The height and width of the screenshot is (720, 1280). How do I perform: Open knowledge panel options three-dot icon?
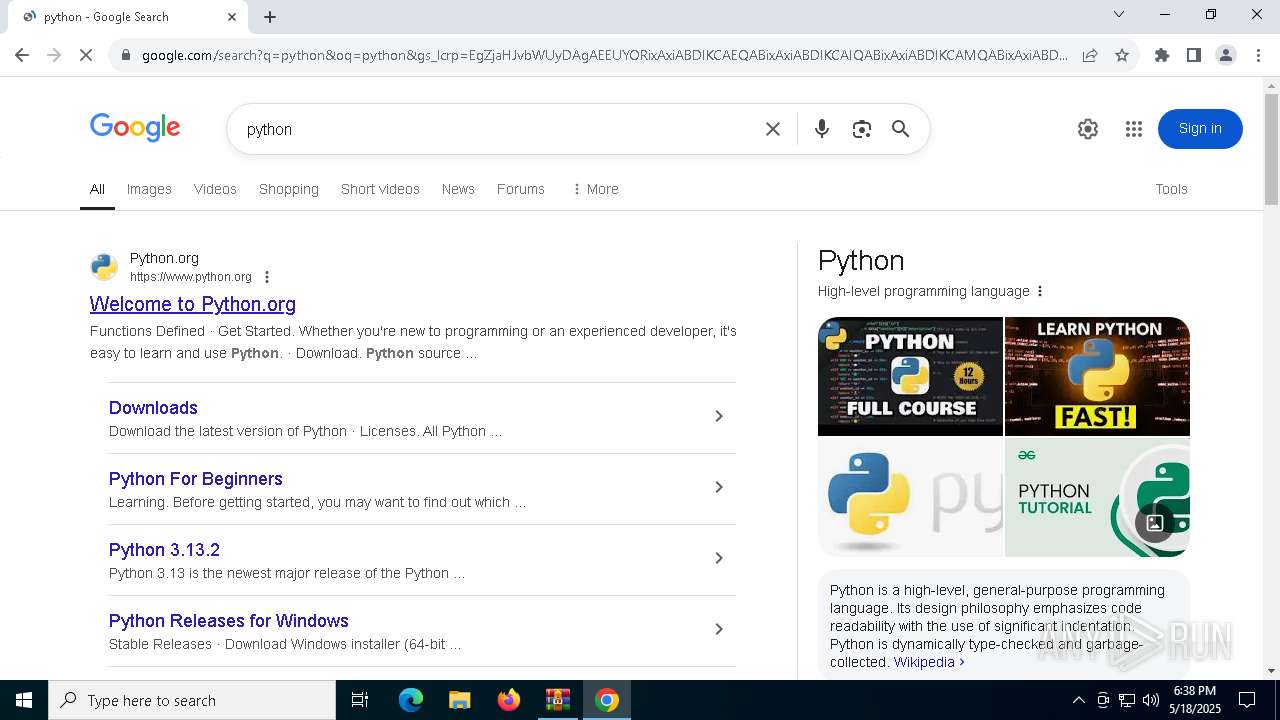tap(1040, 291)
